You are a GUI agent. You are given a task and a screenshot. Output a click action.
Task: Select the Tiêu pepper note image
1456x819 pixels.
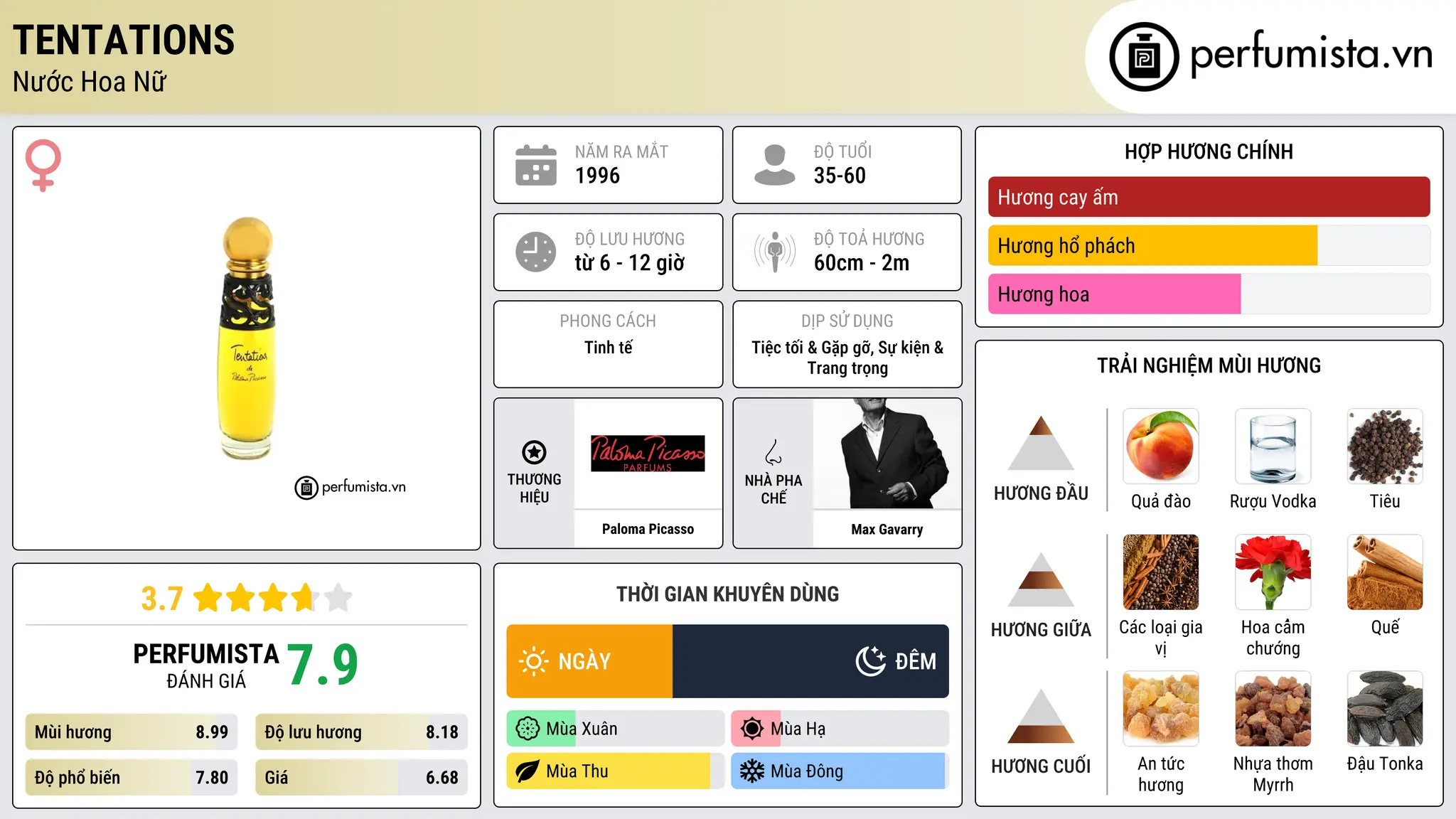click(1385, 446)
